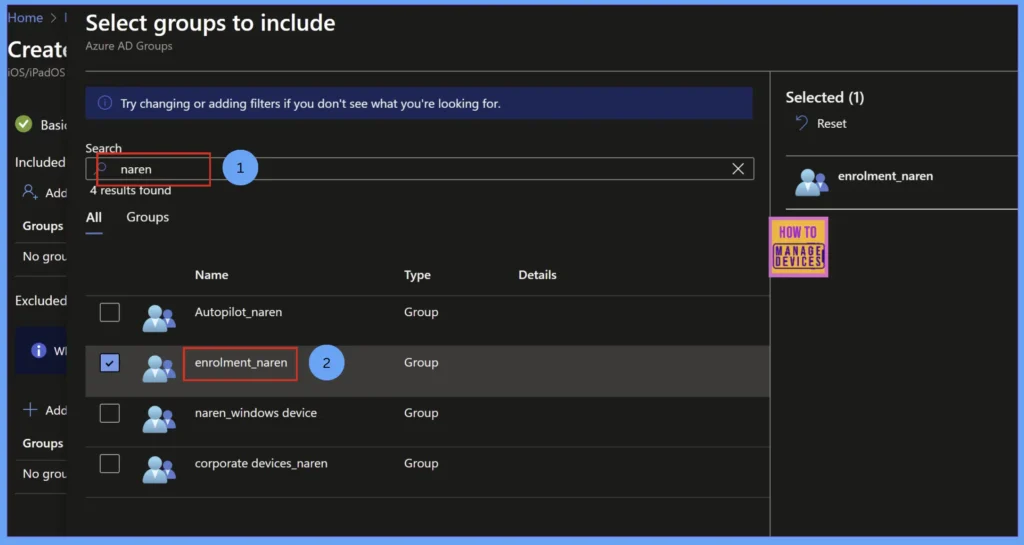Click the blue info icon in the left panel
1024x545 pixels.
pos(39,350)
